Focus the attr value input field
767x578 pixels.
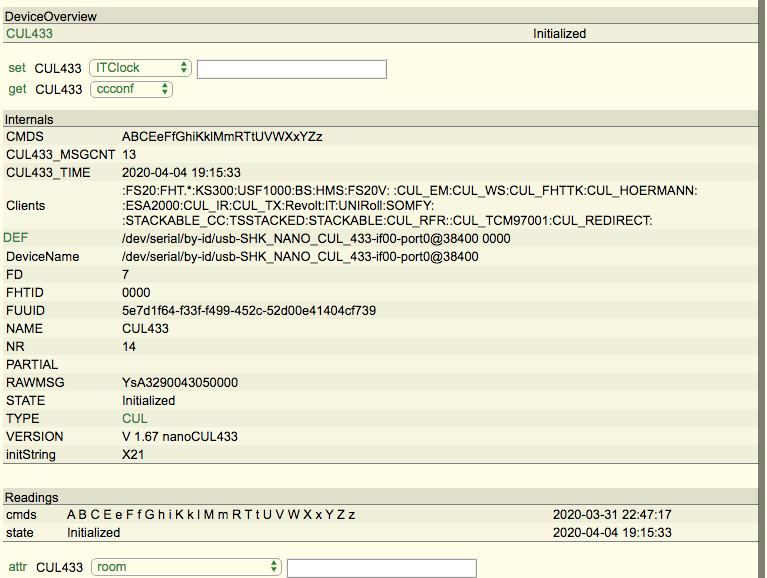point(382,568)
